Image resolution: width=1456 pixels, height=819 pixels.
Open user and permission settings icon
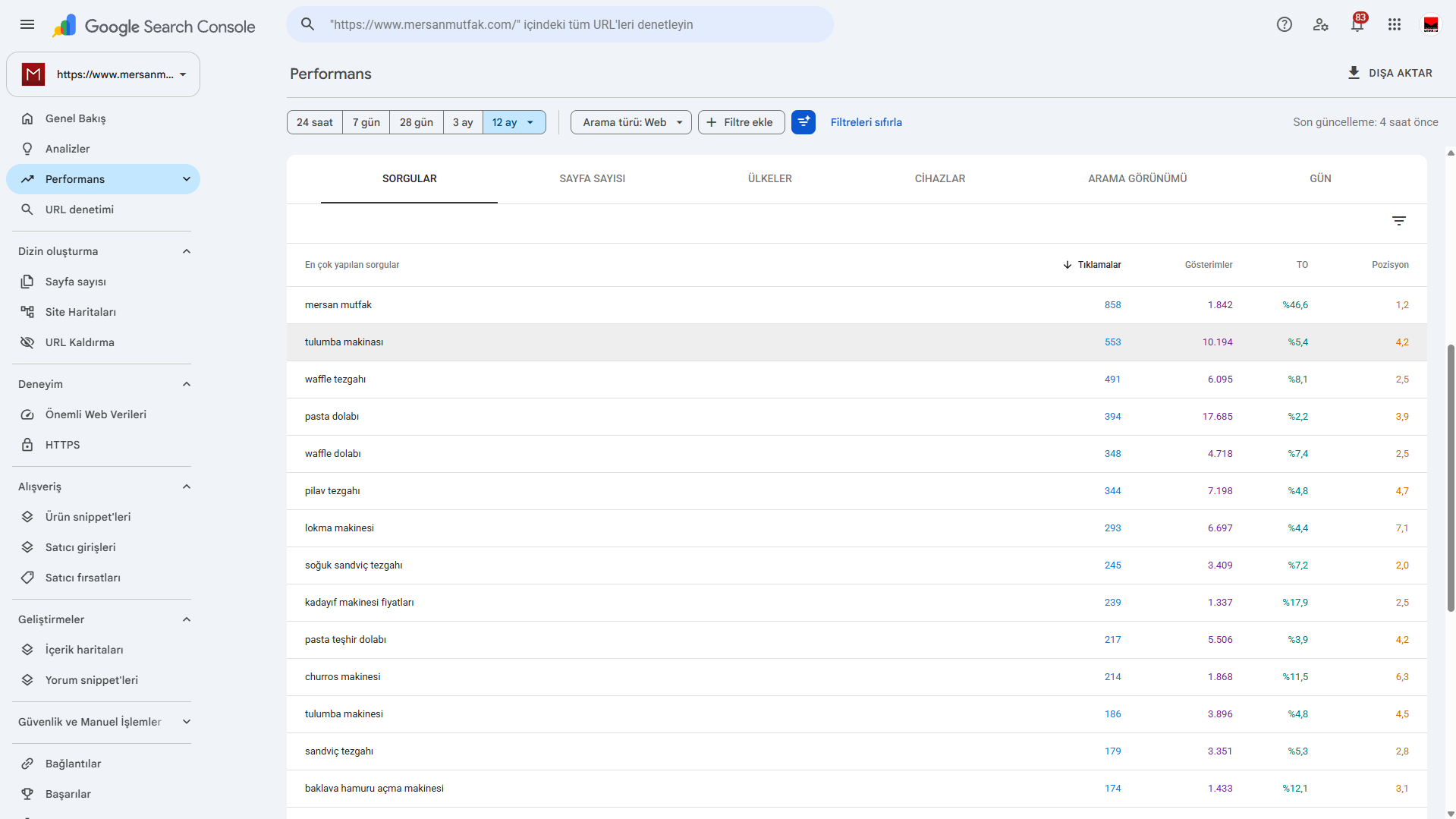[x=1321, y=24]
